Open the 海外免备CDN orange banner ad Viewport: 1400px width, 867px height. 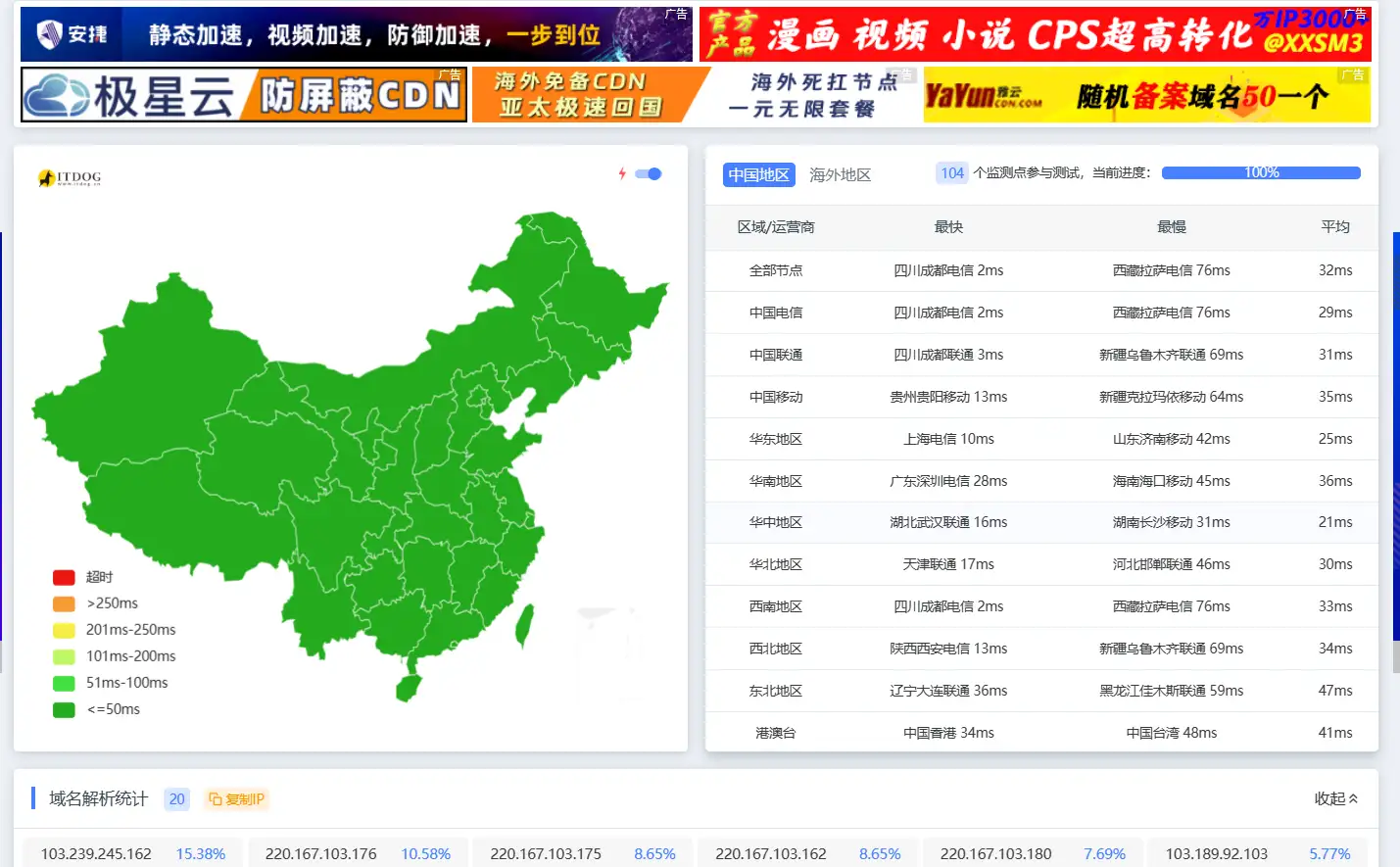tap(590, 95)
